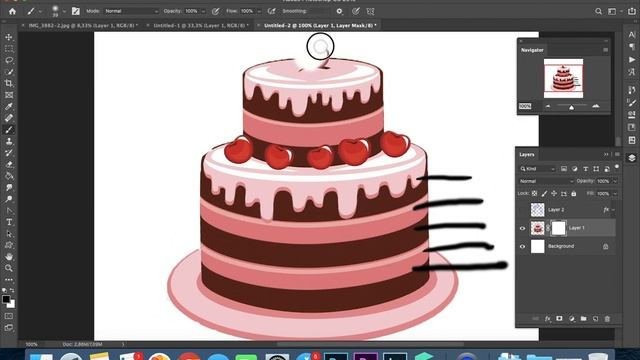
Task: Select the Paint Bucket tool
Action: pos(9,176)
